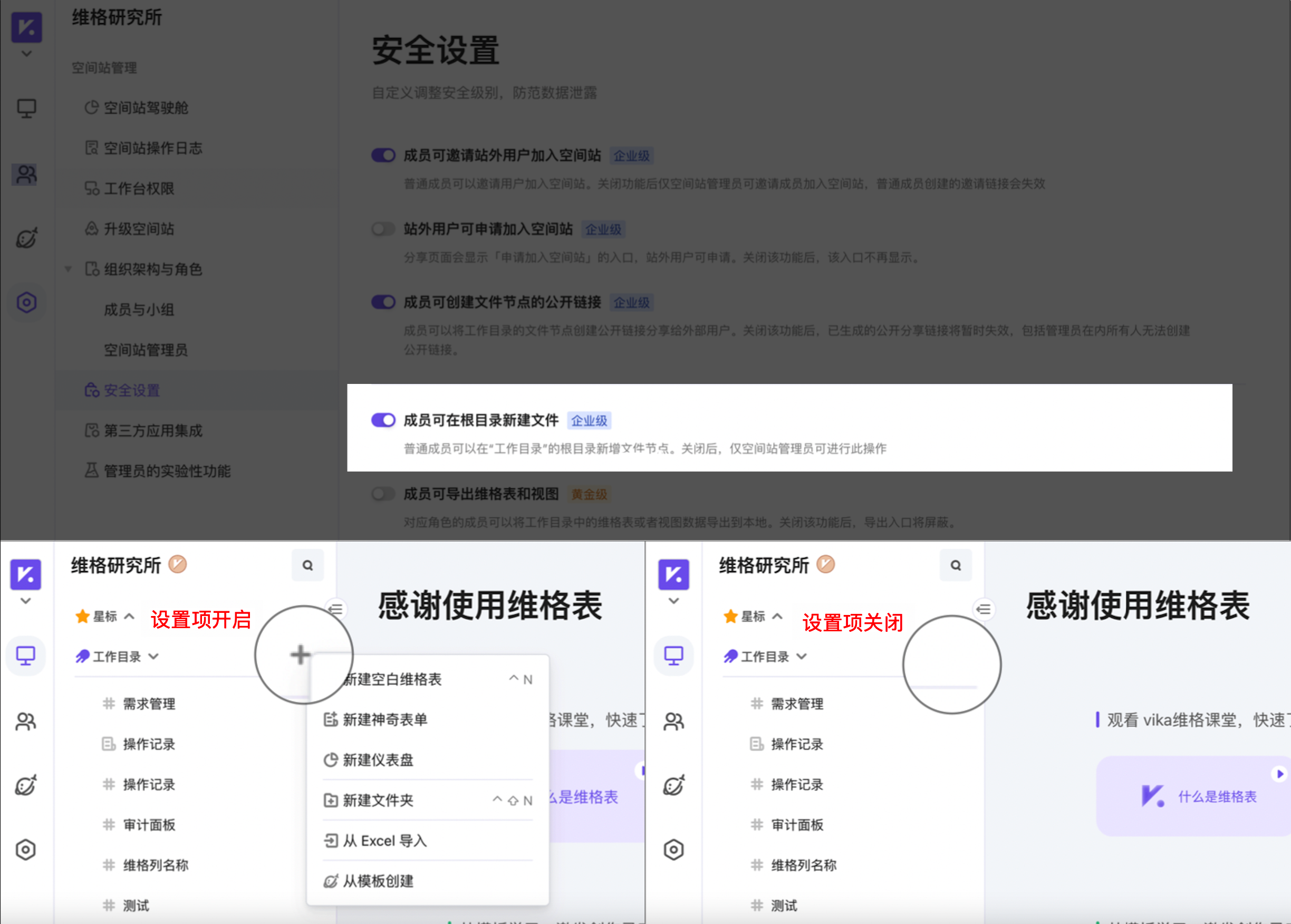
Task: Click the search icon in bottom-left panel
Action: [x=308, y=565]
